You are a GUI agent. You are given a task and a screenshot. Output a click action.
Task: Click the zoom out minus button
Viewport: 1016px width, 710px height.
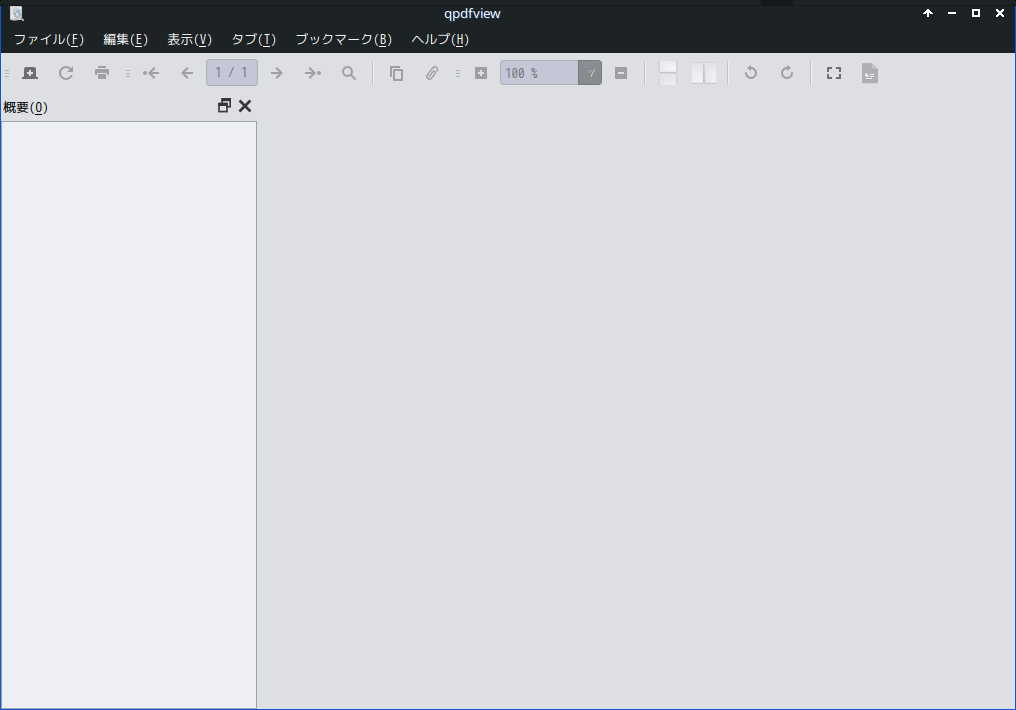[621, 73]
